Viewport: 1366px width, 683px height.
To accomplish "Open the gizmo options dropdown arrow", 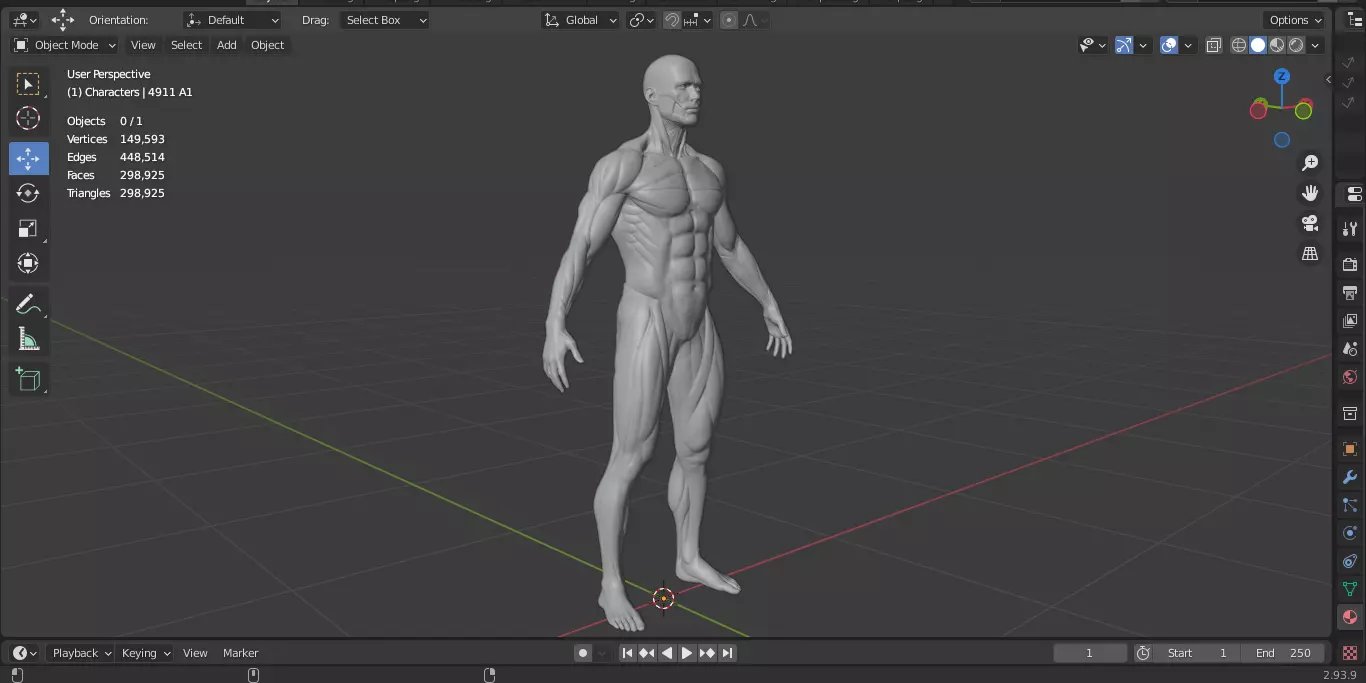I will tap(1143, 45).
